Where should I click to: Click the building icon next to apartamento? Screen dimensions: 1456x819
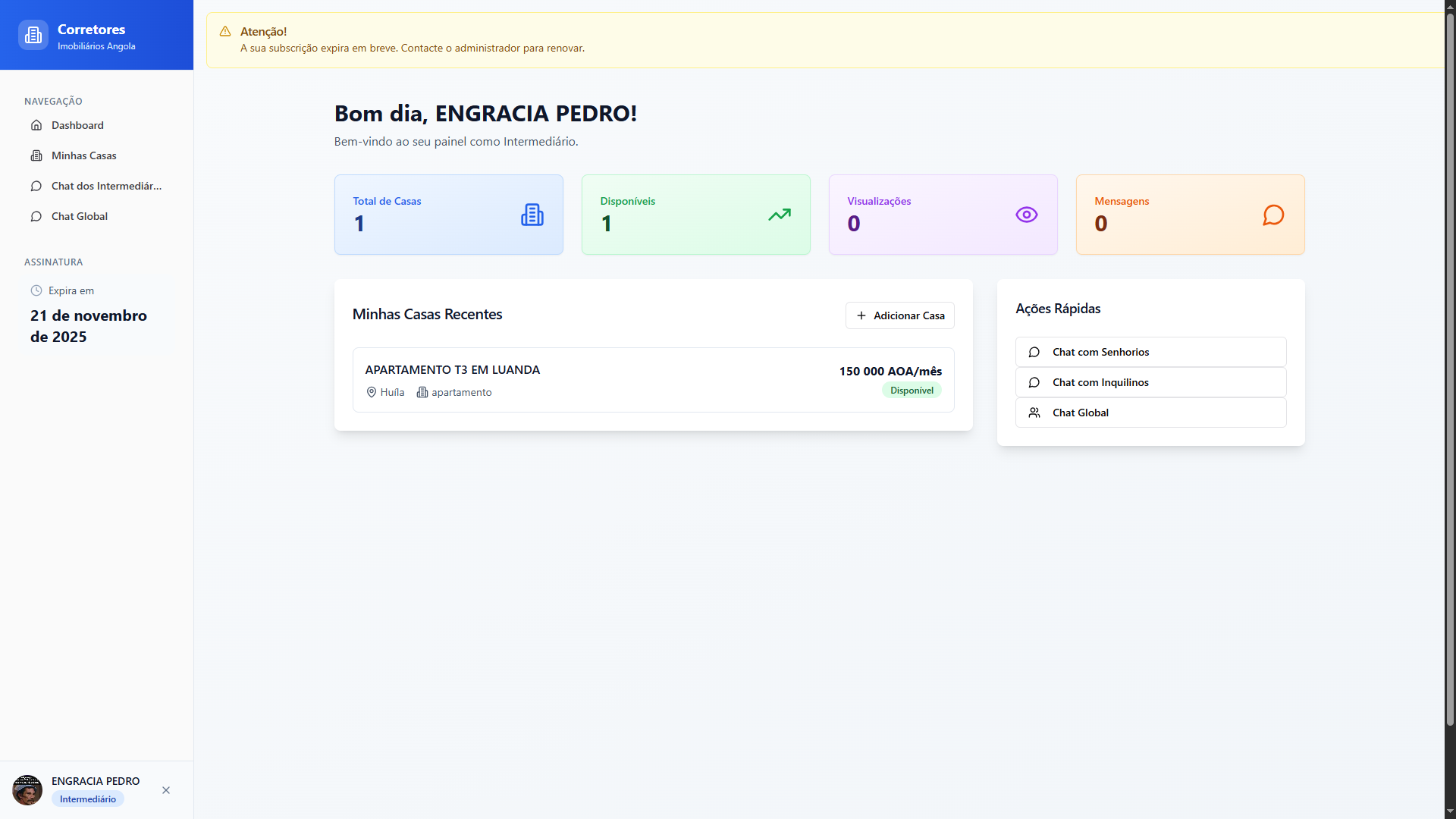coord(422,392)
